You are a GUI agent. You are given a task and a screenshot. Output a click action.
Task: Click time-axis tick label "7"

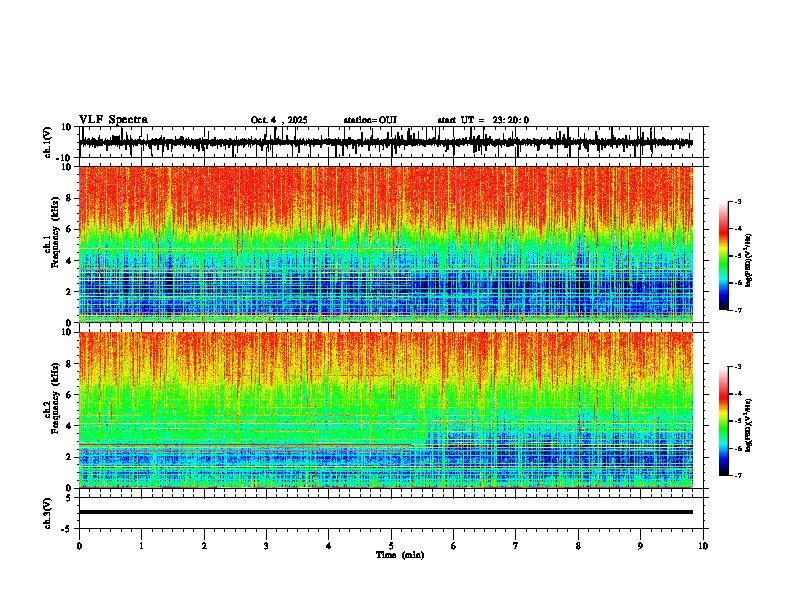point(516,546)
